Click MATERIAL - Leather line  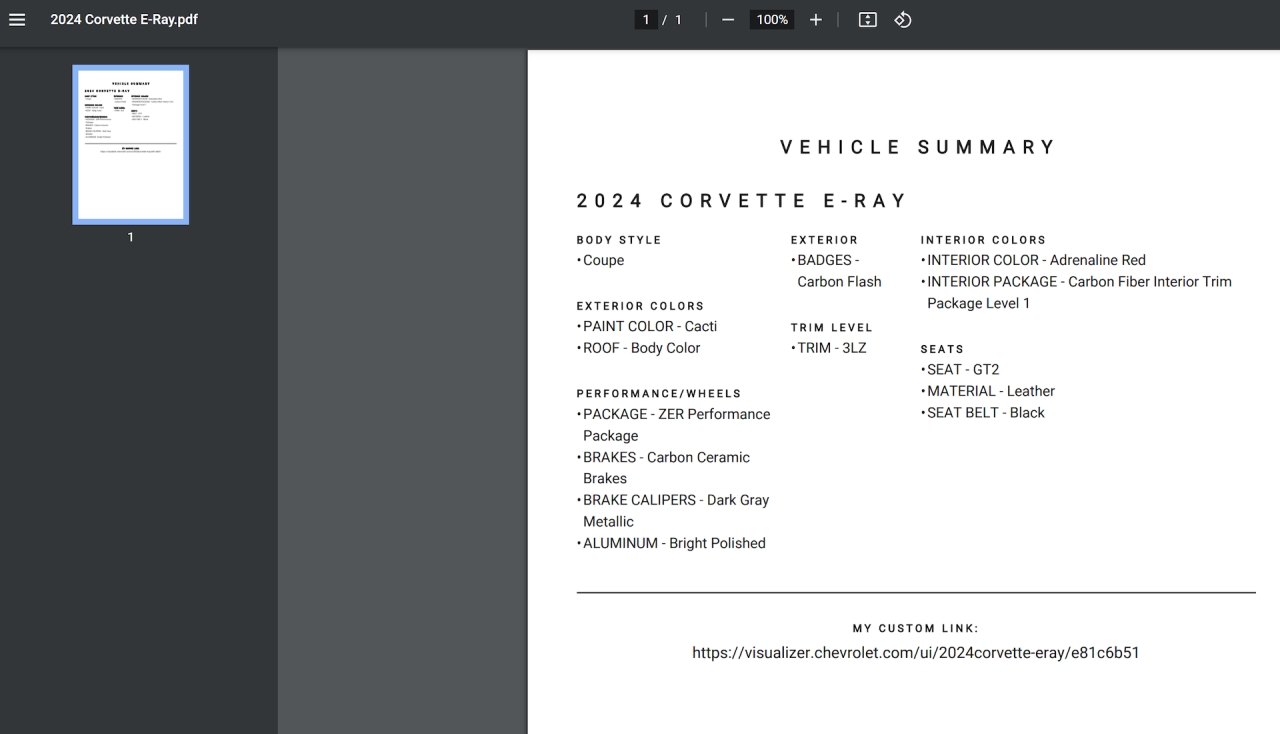[x=988, y=391]
